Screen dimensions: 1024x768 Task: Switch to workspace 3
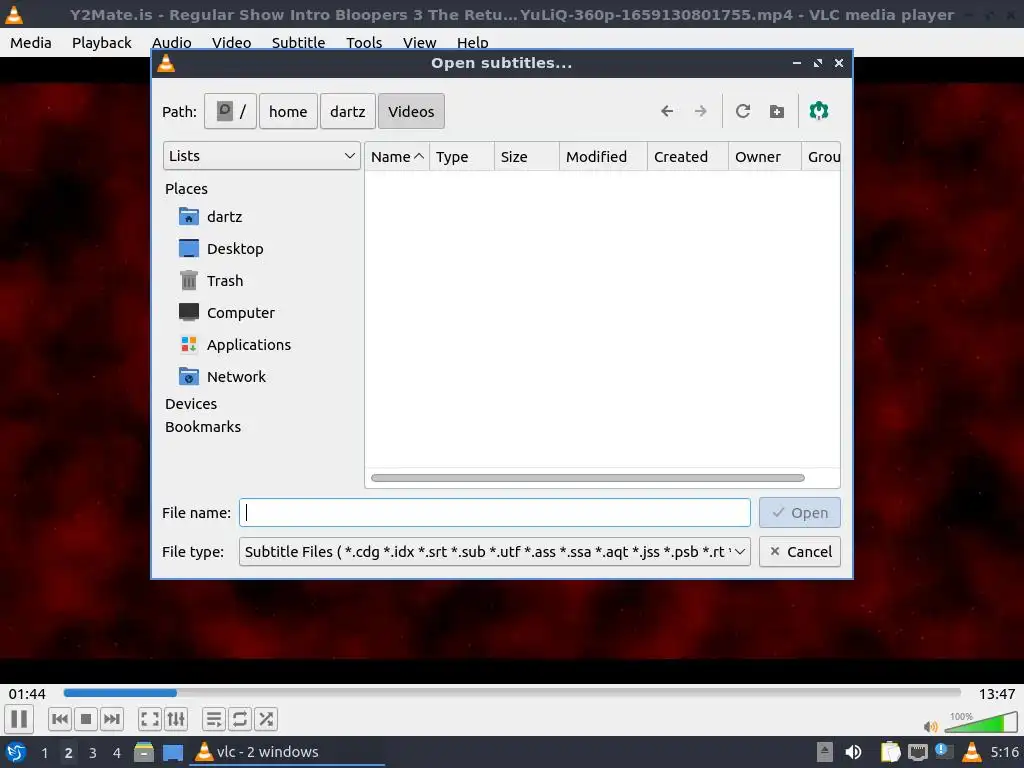pyautogui.click(x=93, y=753)
